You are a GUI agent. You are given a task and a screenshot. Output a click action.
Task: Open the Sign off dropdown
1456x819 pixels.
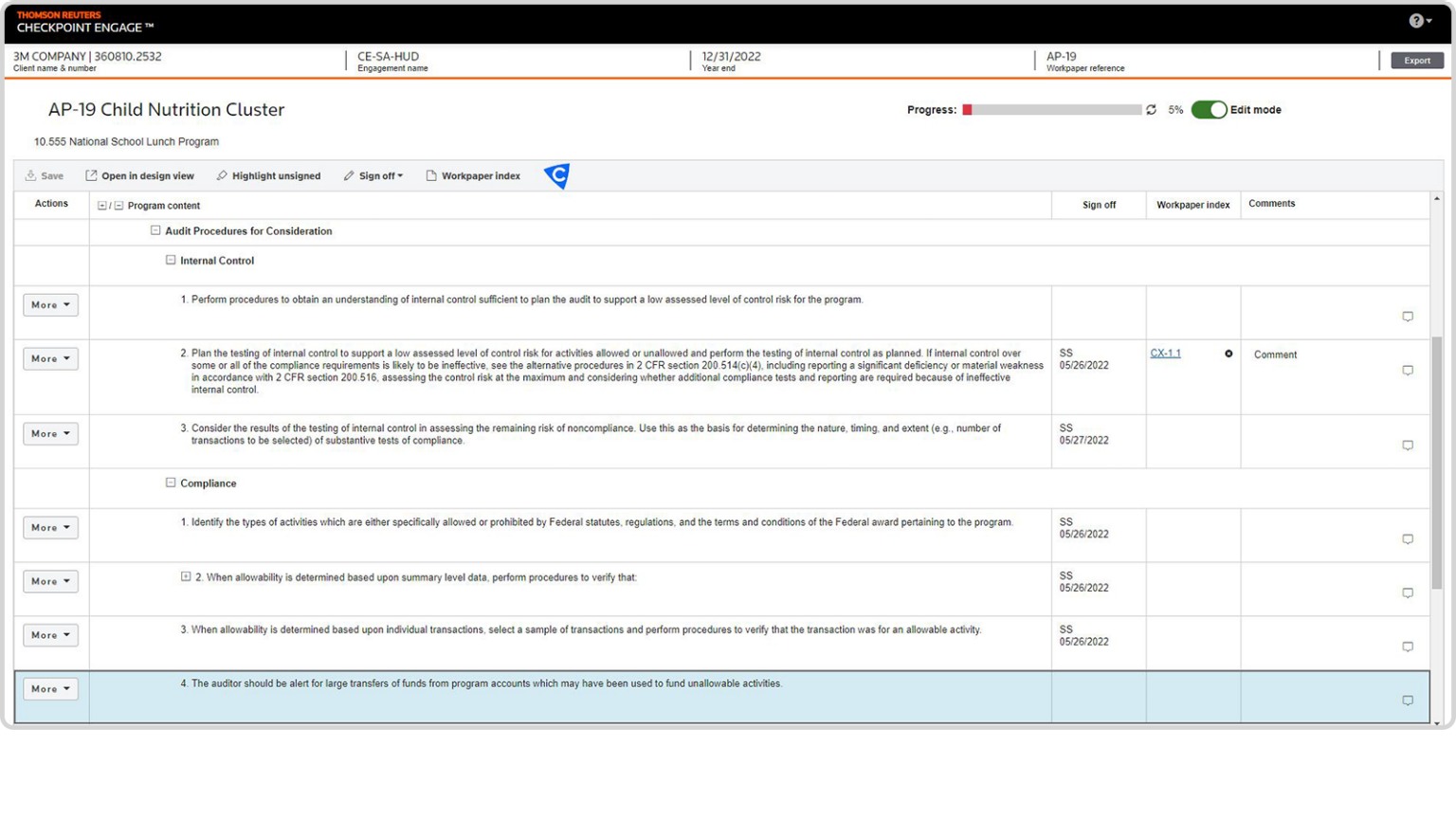pos(373,176)
